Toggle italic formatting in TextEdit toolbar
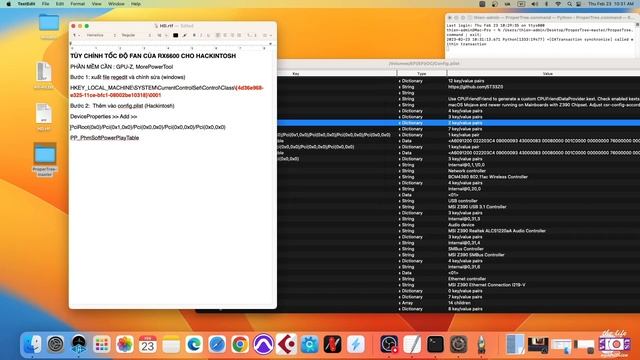640x360 pixels. pyautogui.click(x=201, y=36)
